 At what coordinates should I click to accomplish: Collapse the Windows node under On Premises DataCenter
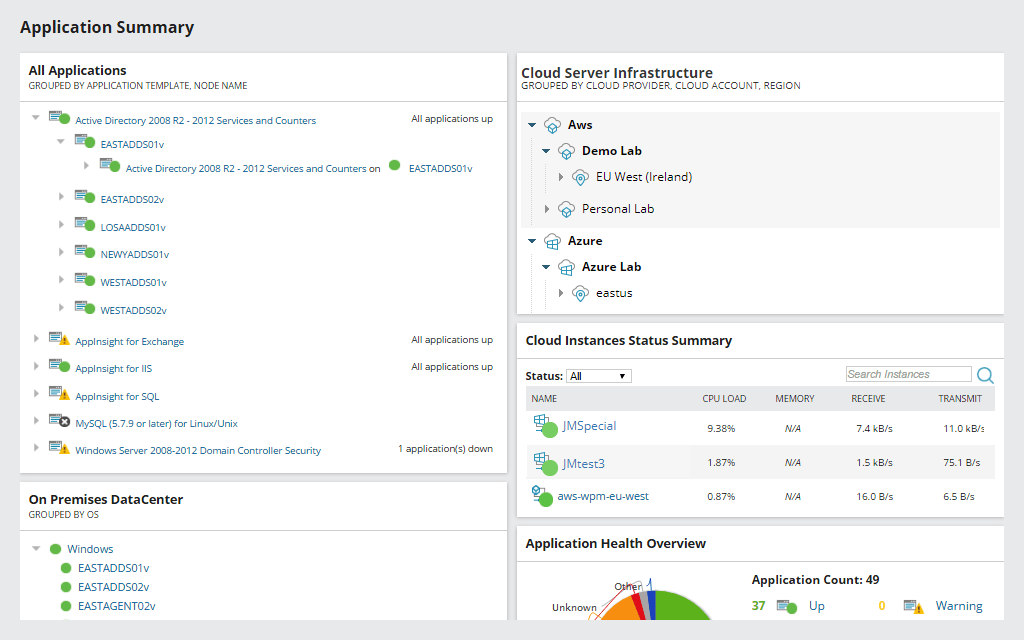[x=36, y=548]
